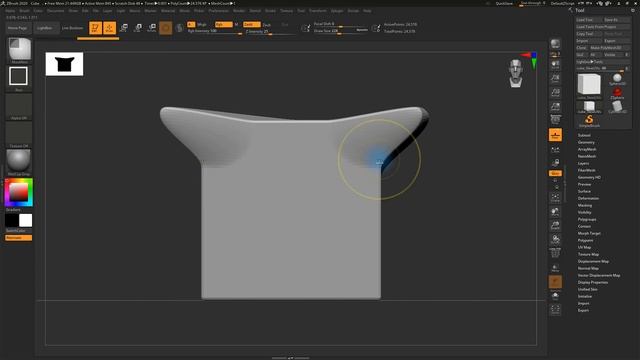Expand the Masking sub-palette

pos(585,205)
